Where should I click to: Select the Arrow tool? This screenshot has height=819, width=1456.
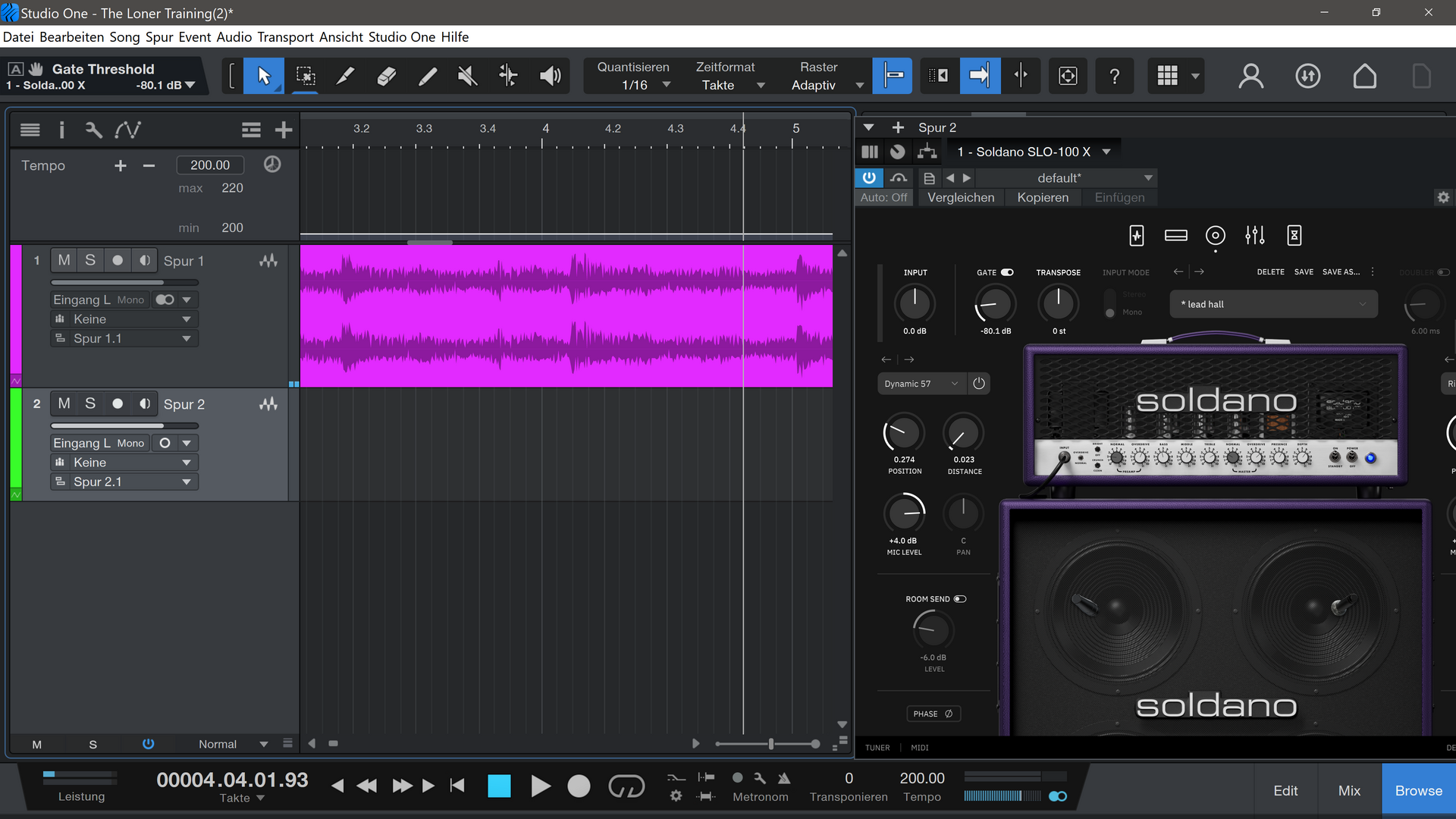pyautogui.click(x=264, y=76)
